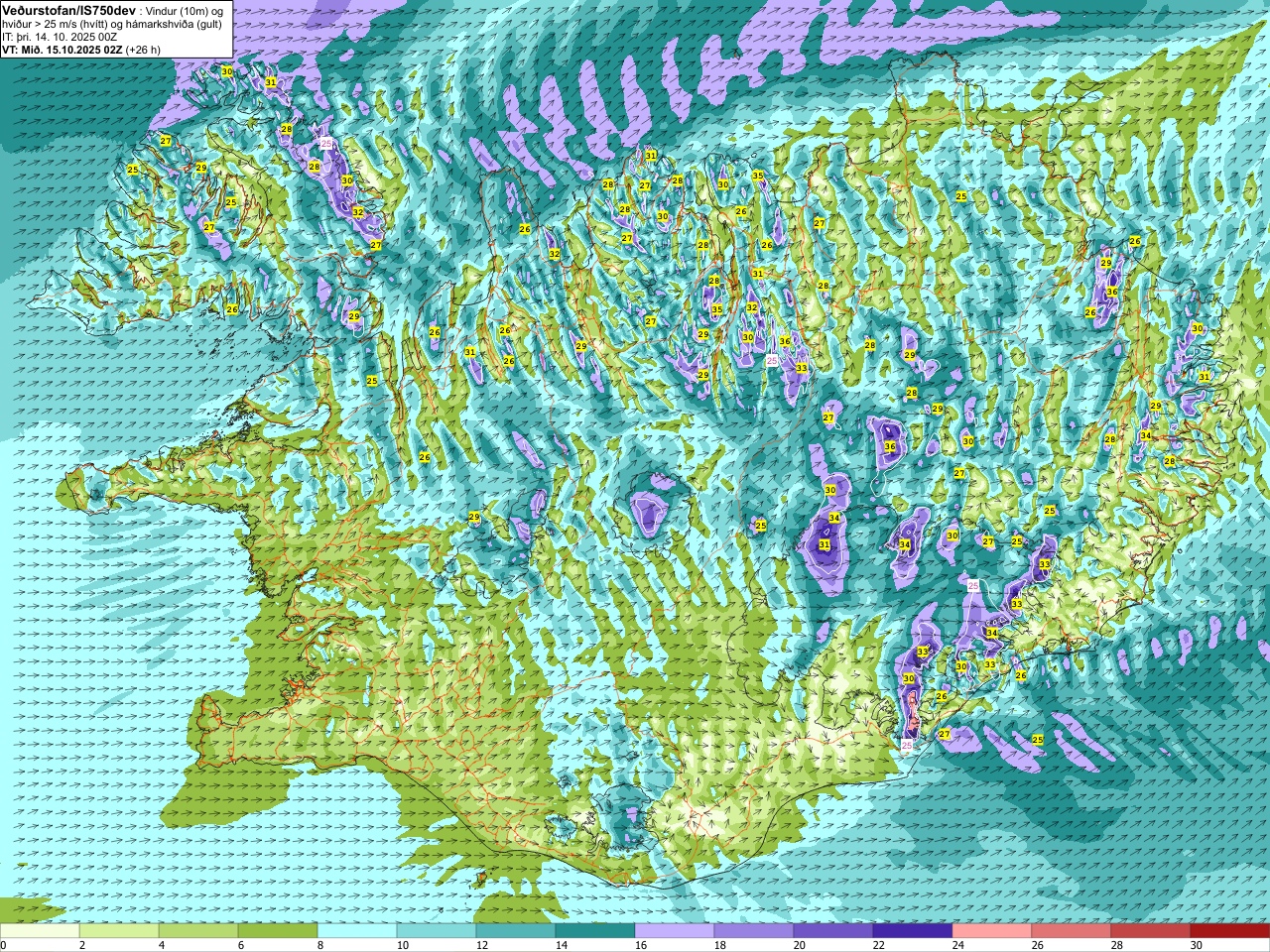
Task: Select the 16–18 lavender color scale swatch
Action: (675, 930)
